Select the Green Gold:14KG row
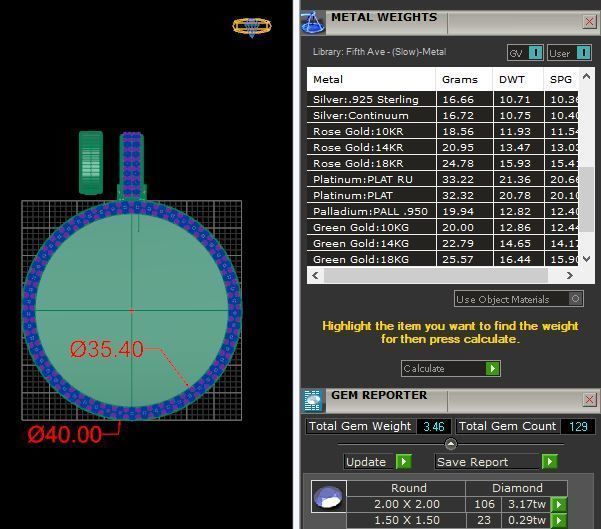Viewport: 601px width, 529px height. (x=443, y=243)
